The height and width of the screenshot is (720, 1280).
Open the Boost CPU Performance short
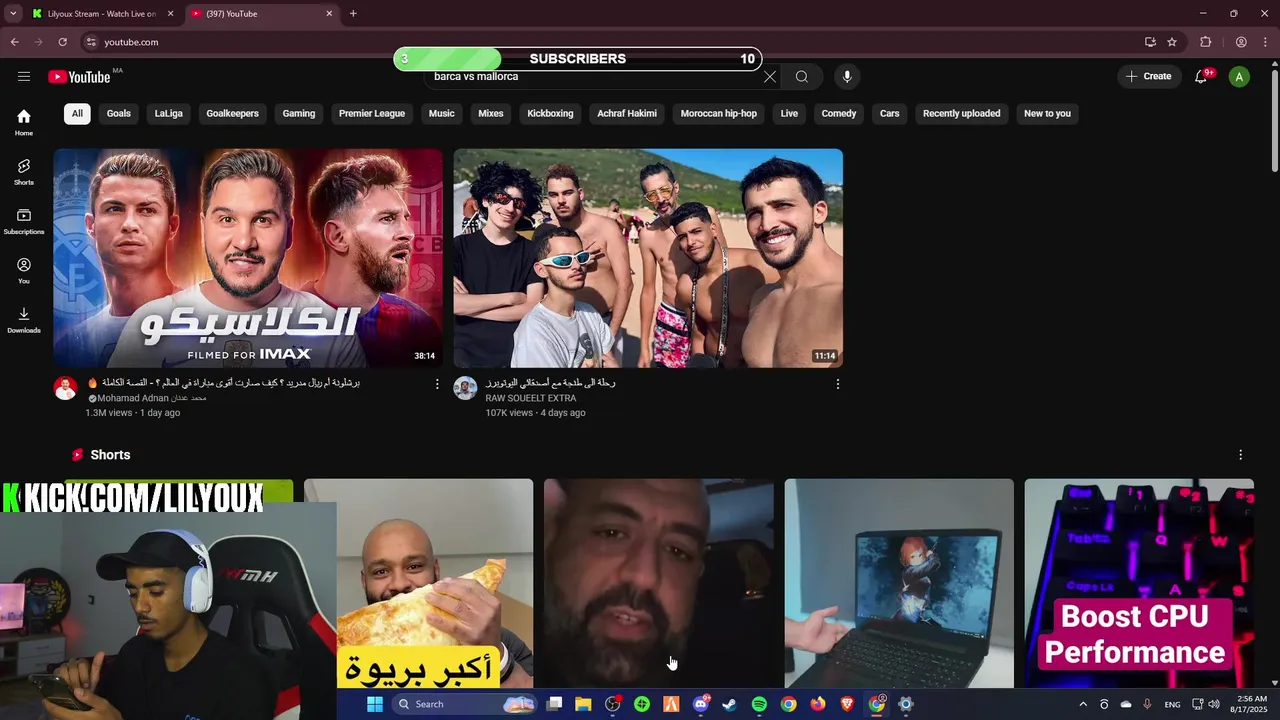click(x=1139, y=583)
